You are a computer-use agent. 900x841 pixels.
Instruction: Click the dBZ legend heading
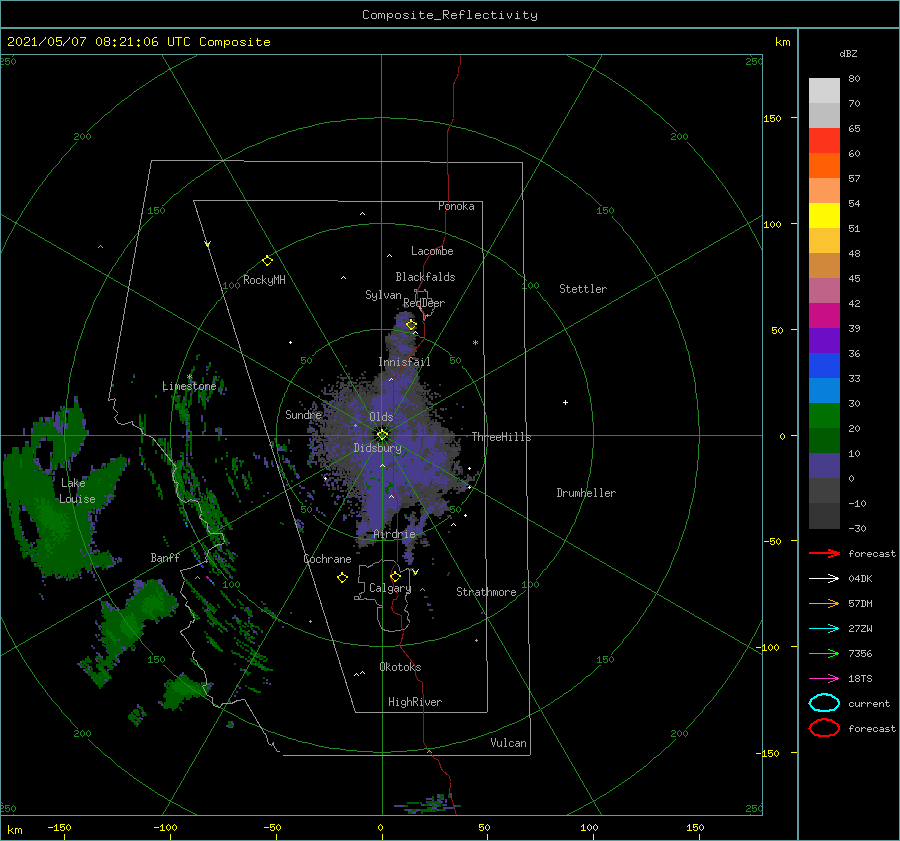pyautogui.click(x=848, y=53)
